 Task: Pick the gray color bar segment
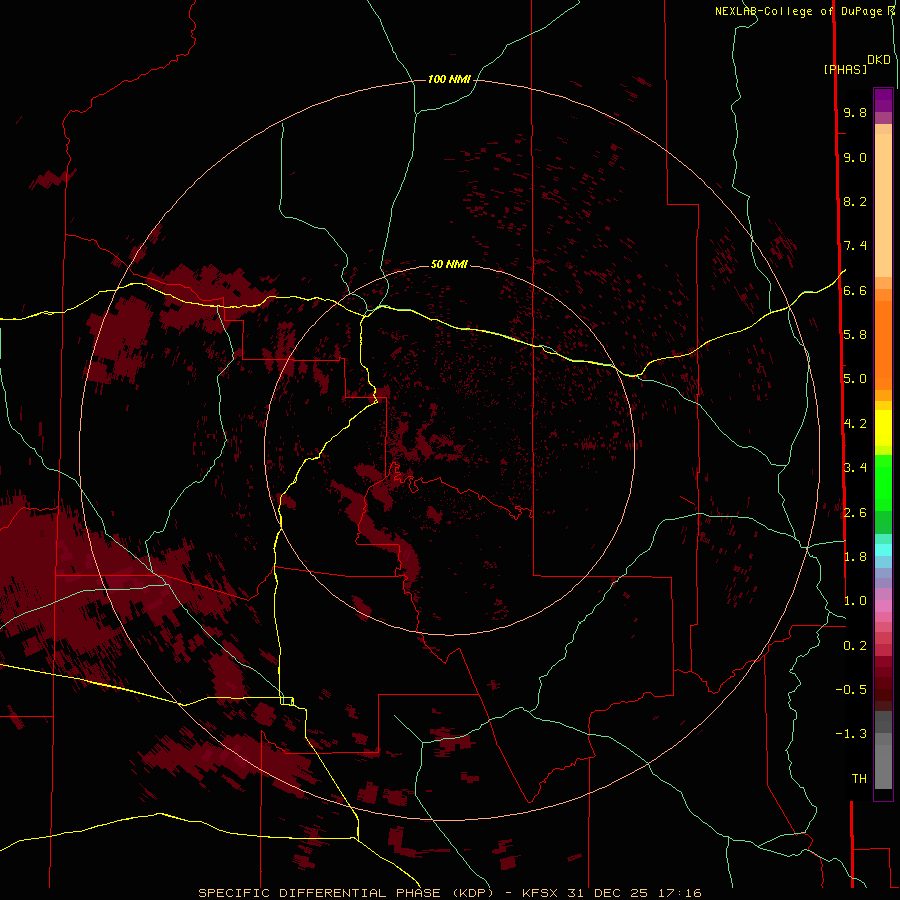click(883, 763)
